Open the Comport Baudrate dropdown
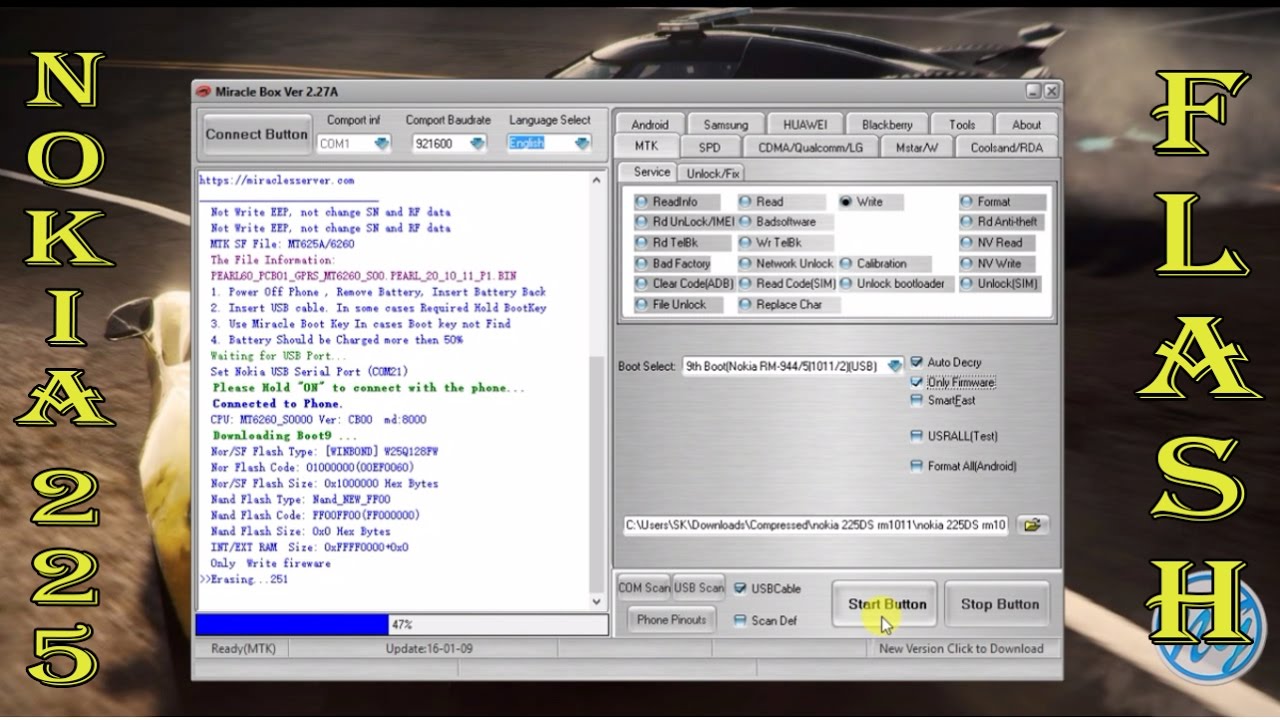Image resolution: width=1280 pixels, height=720 pixels. pos(477,144)
